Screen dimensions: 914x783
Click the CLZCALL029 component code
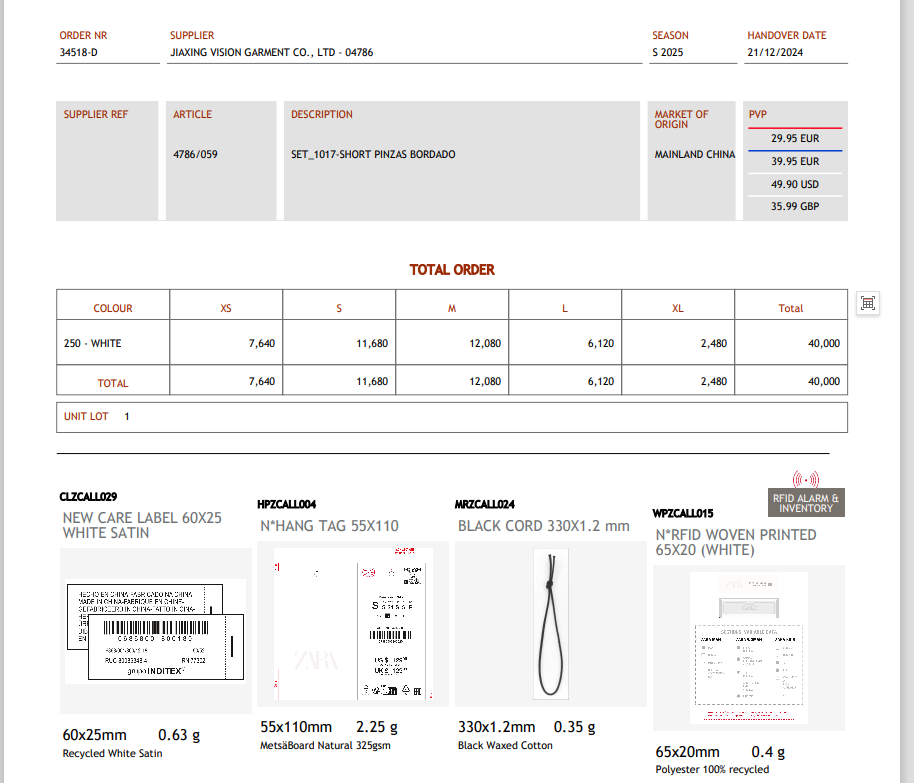click(88, 496)
